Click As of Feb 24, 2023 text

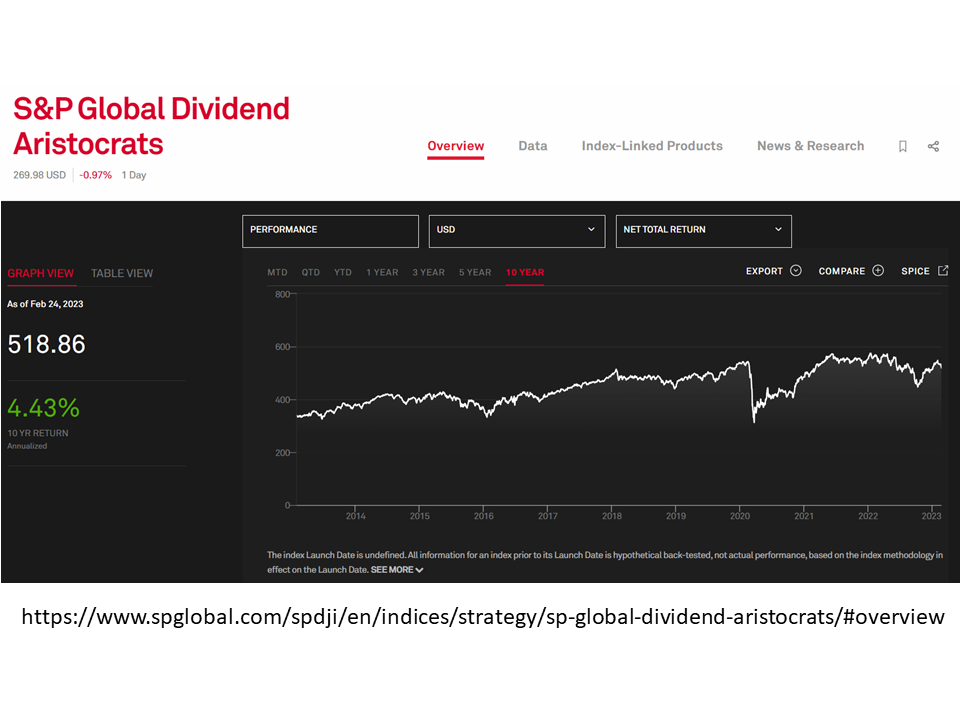pos(45,304)
